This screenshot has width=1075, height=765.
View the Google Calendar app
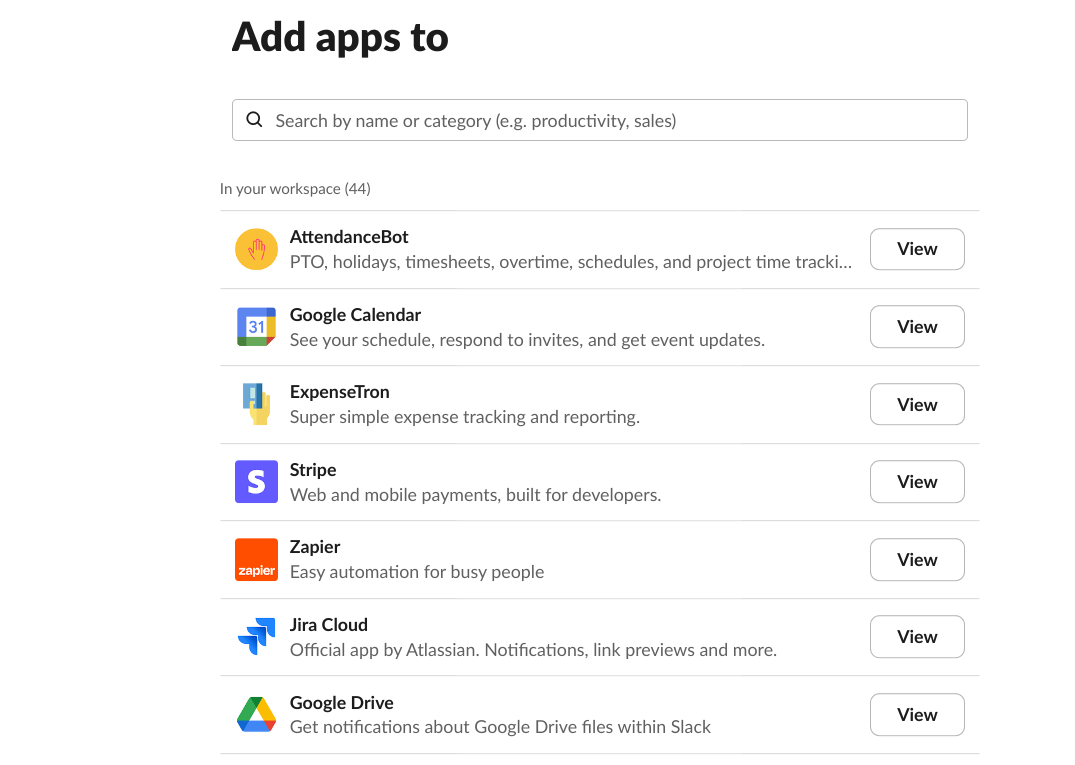pos(917,327)
